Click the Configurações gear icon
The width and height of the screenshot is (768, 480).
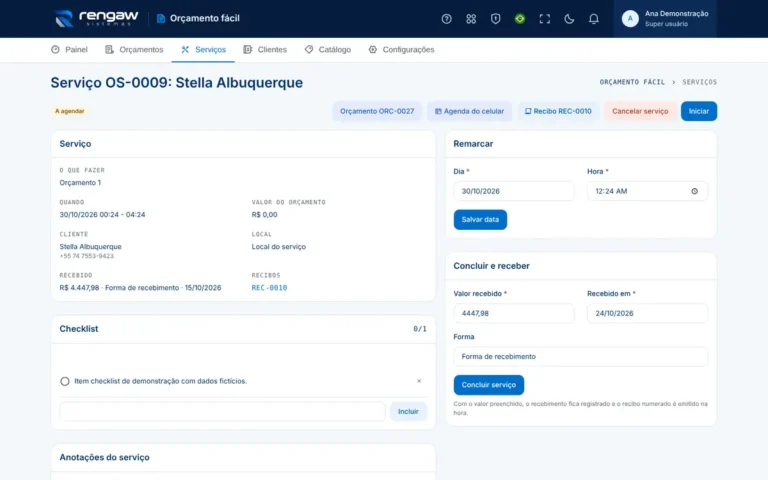point(373,49)
